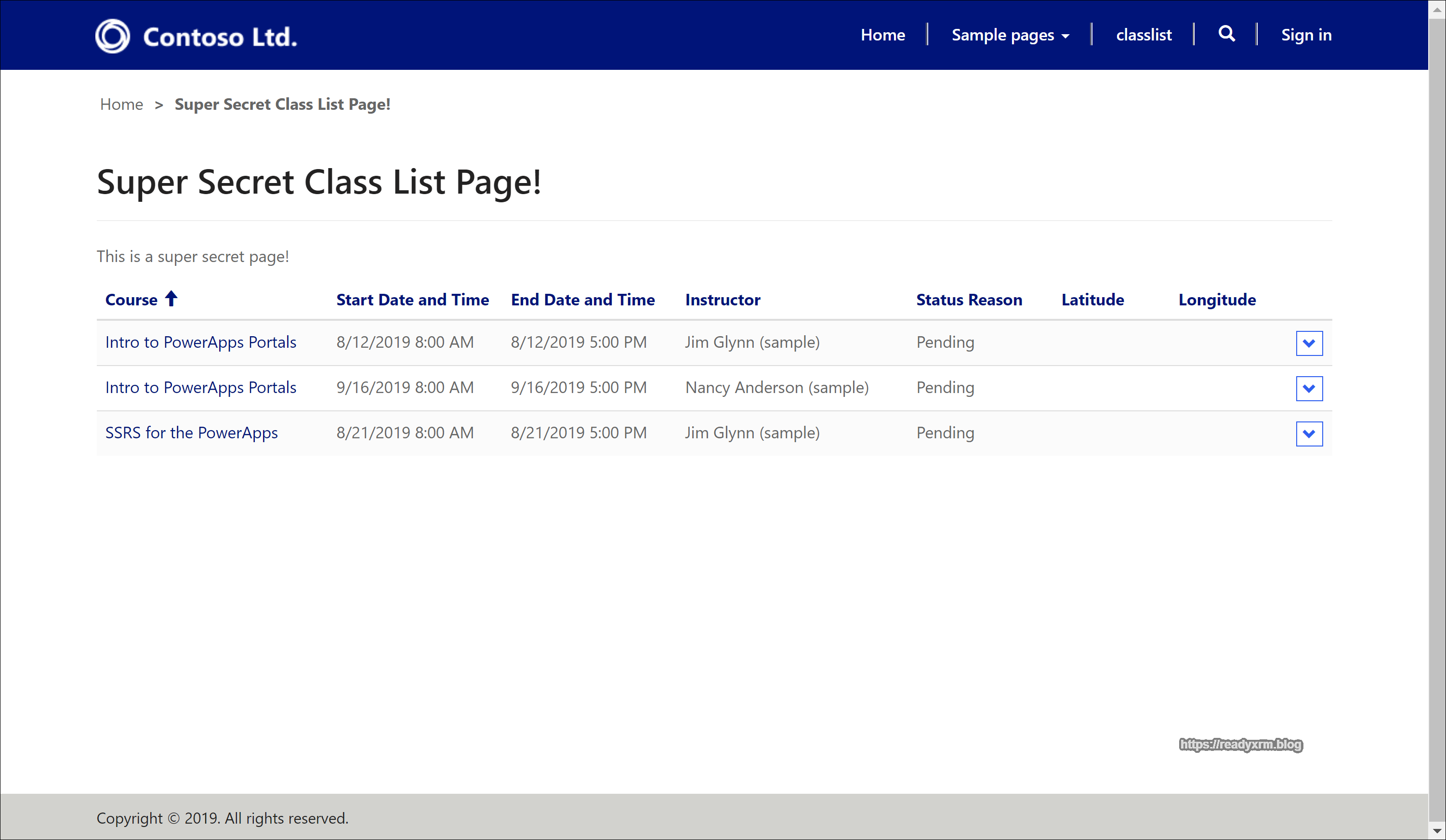
Task: Sort by Start Date and Time column
Action: click(412, 300)
